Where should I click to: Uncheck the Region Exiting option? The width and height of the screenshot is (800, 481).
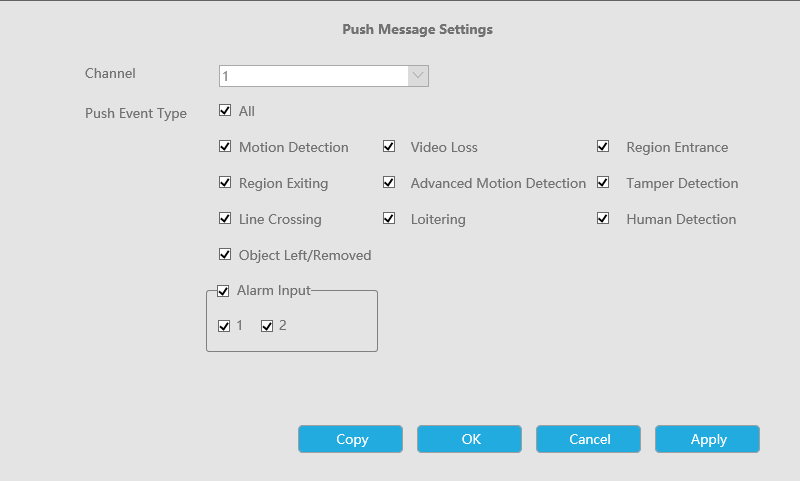coord(225,183)
